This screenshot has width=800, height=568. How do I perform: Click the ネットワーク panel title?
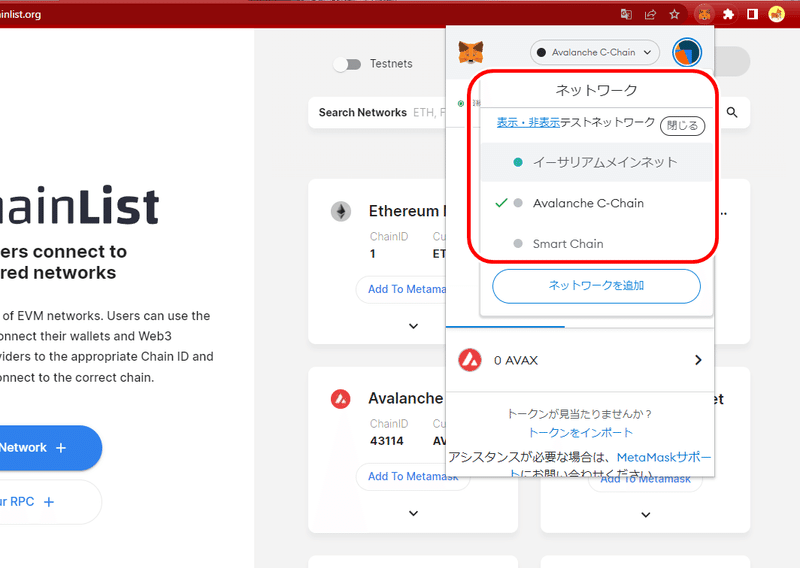coord(596,90)
